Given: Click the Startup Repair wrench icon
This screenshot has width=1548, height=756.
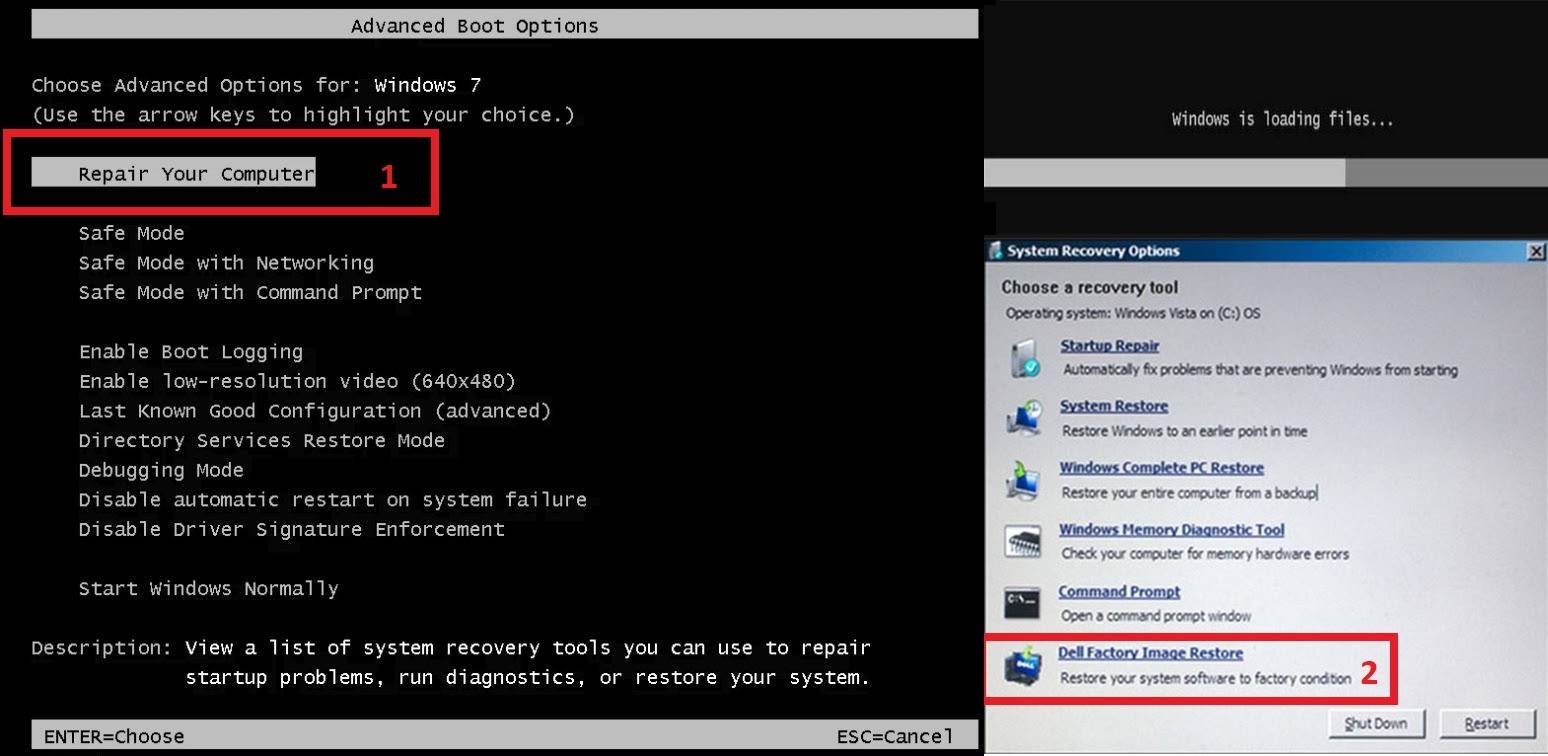Looking at the screenshot, I should click(1022, 356).
